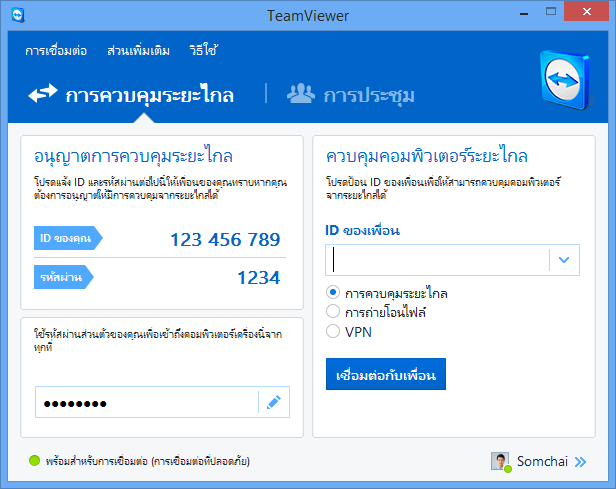Viewport: 616px width, 489px height.
Task: Click the remote control double-arrow icon
Action: pyautogui.click(x=43, y=93)
